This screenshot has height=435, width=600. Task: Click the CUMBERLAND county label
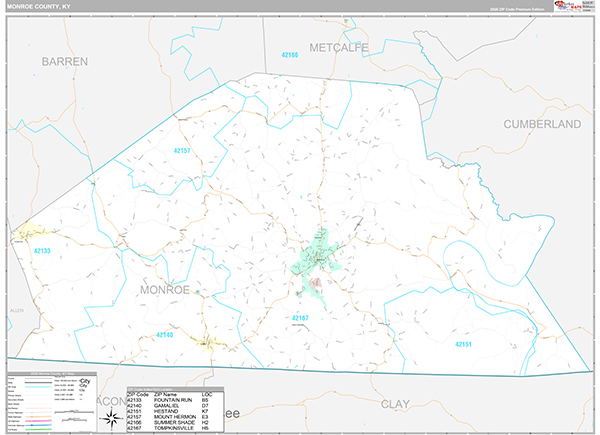coord(542,124)
